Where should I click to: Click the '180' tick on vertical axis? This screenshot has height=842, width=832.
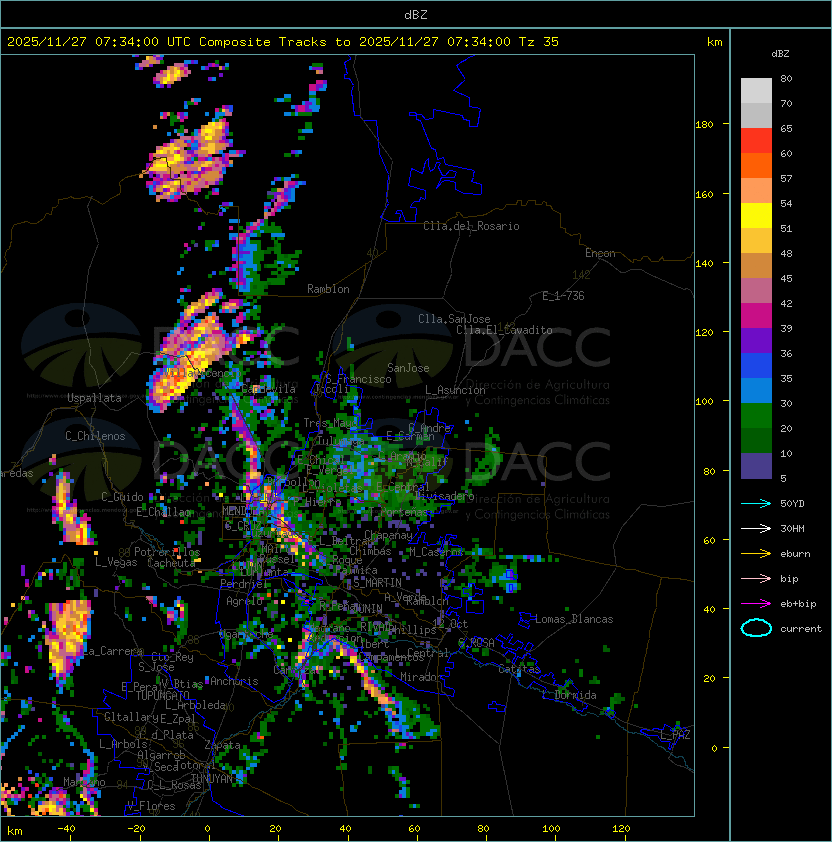tap(704, 124)
